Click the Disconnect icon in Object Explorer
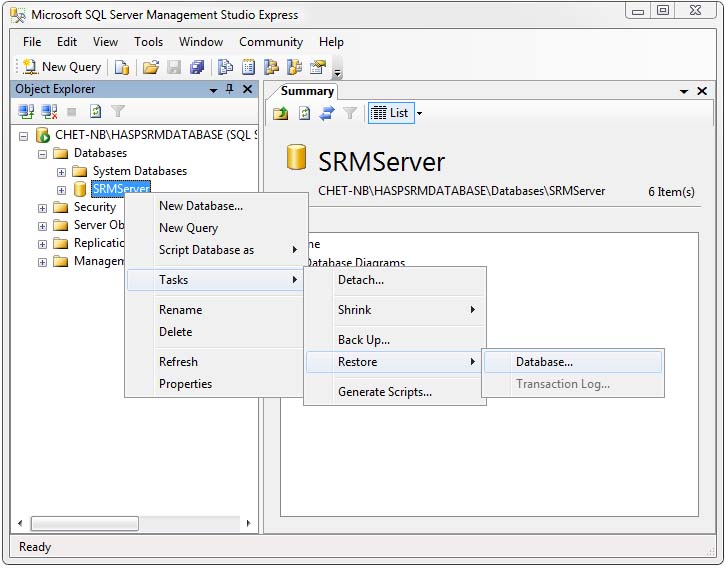This screenshot has height=568, width=725. click(x=49, y=111)
